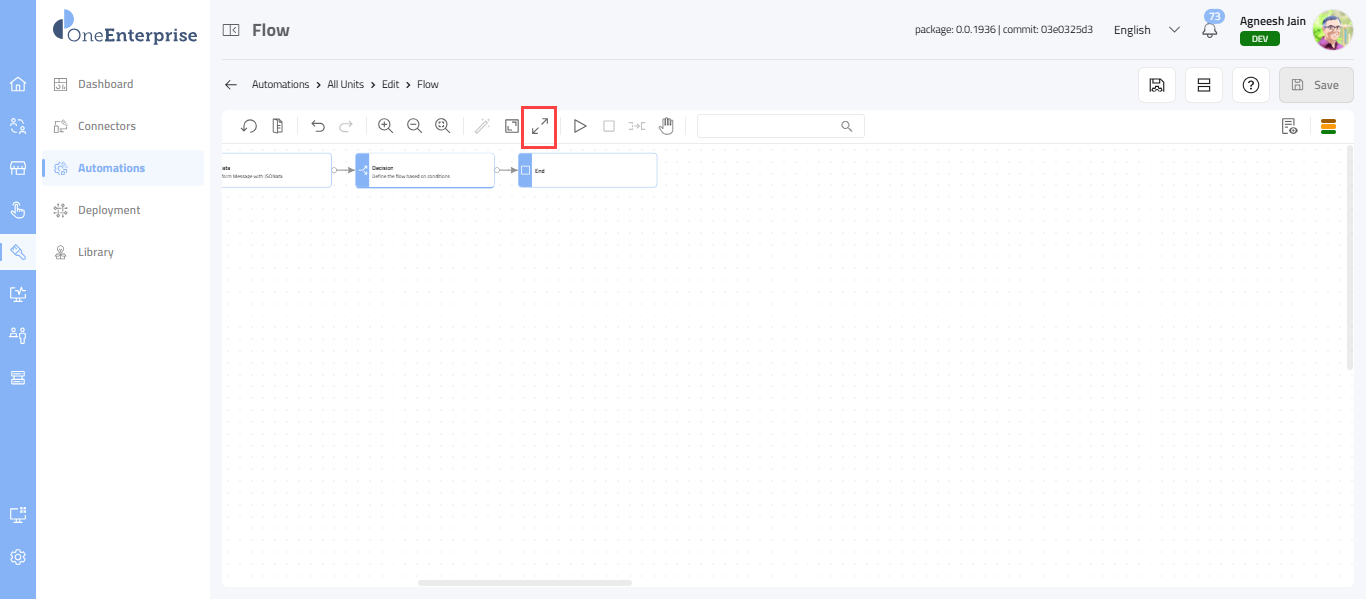Click the back arrow beside breadcrumb
This screenshot has height=599, width=1366.
click(x=231, y=85)
